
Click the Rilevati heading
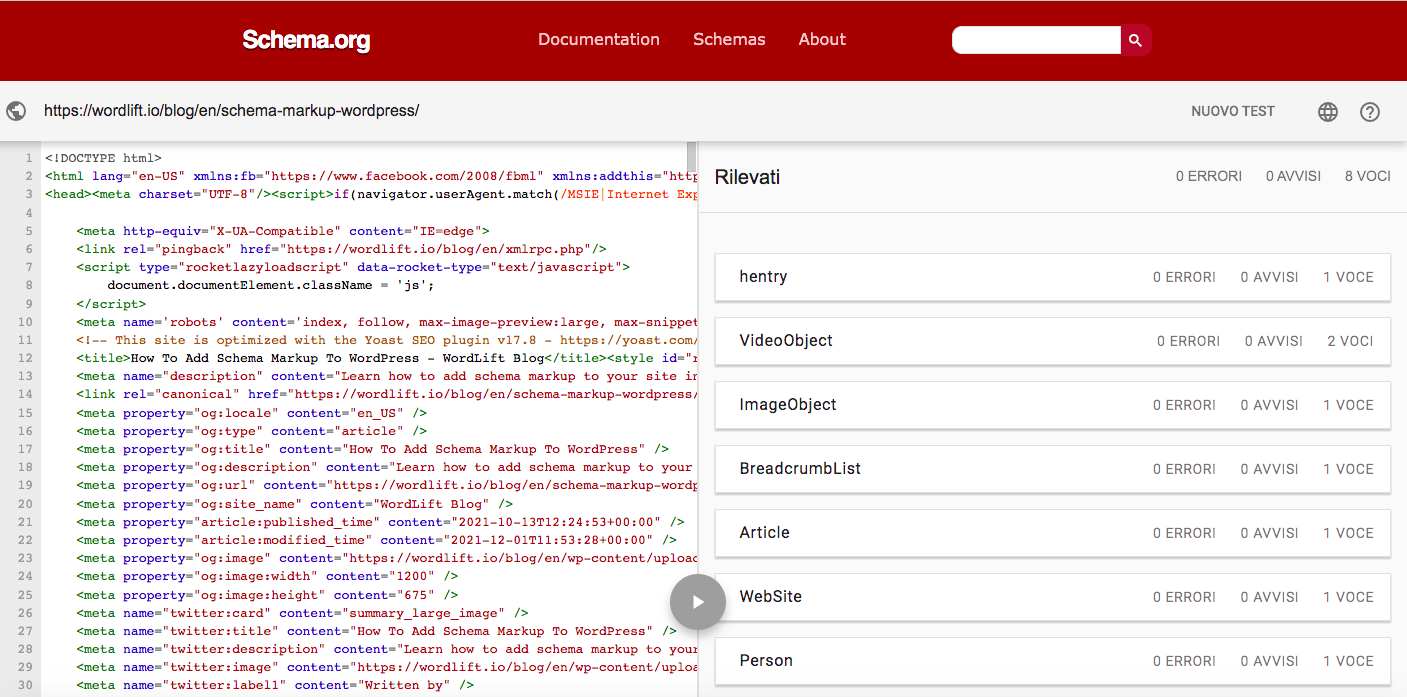tap(747, 177)
